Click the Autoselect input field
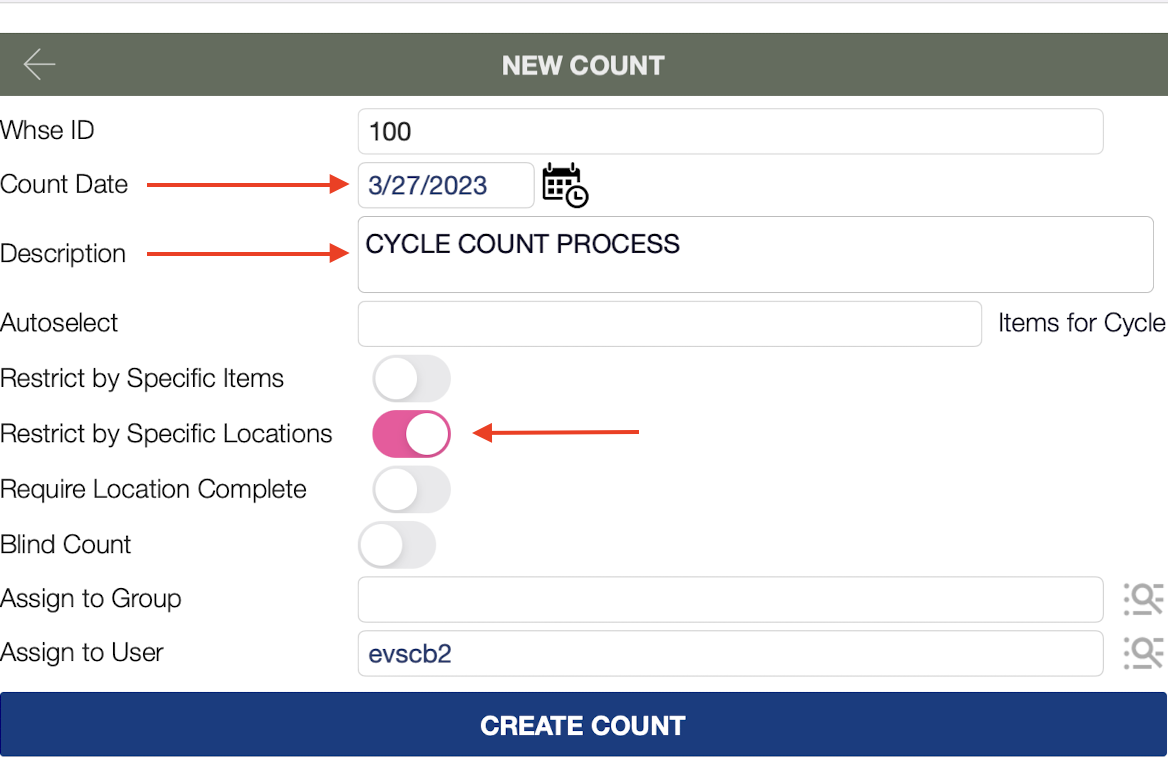 click(669, 324)
